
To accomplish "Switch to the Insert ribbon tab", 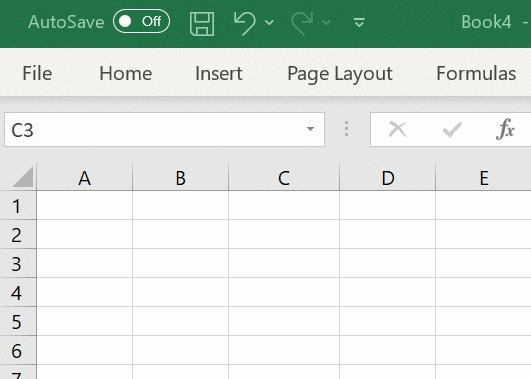I will click(219, 73).
